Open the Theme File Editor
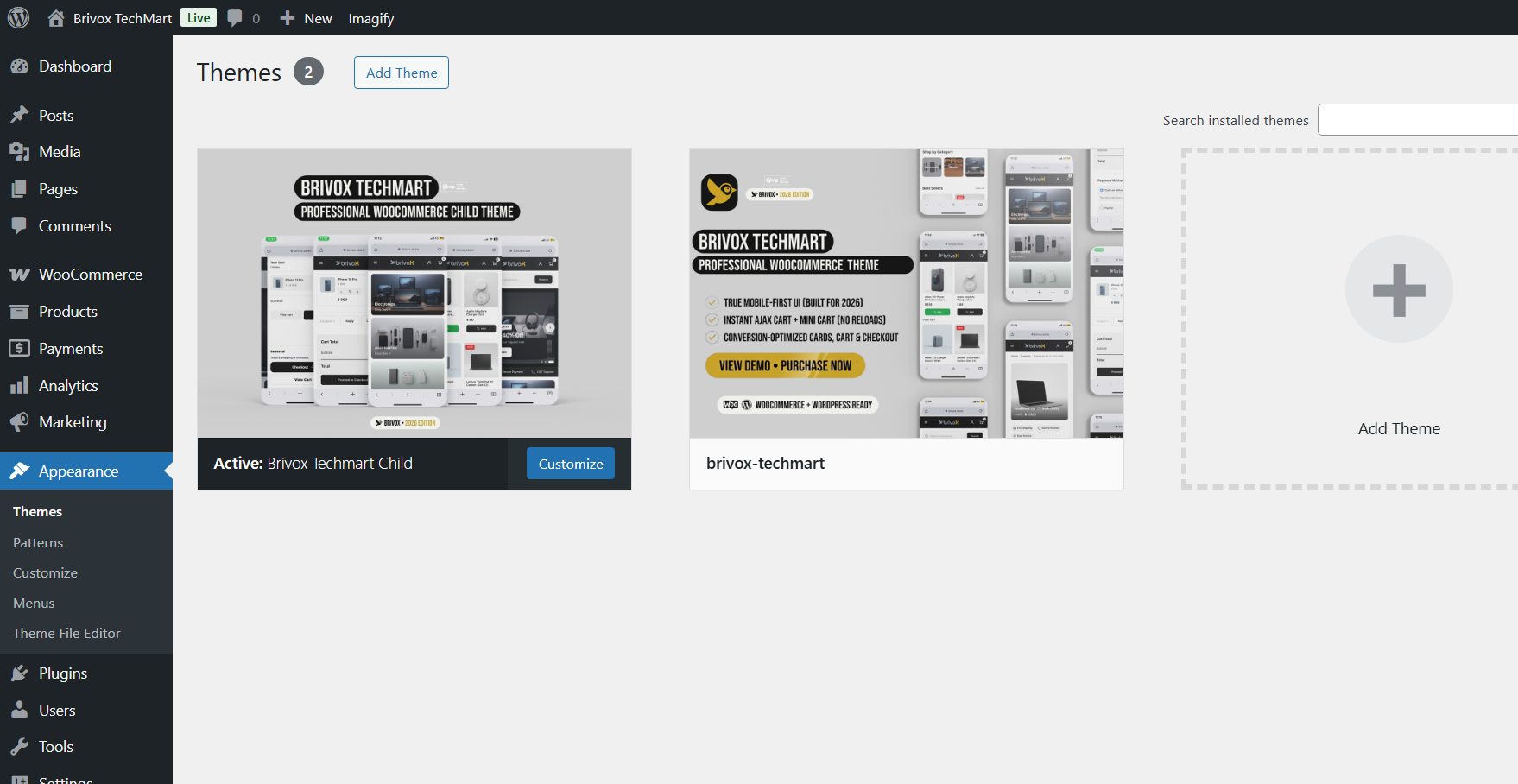1518x784 pixels. pos(66,633)
